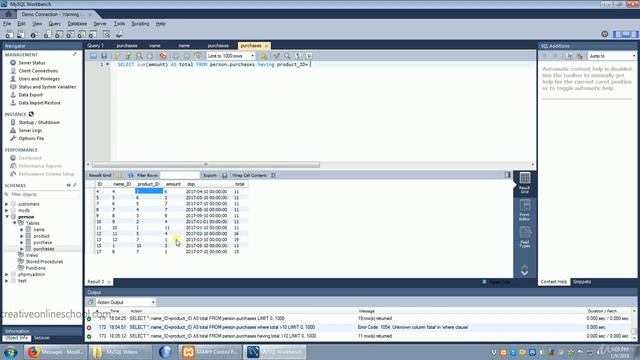Select the Result 3 tab
The width and height of the screenshot is (640, 360).
coord(96,282)
